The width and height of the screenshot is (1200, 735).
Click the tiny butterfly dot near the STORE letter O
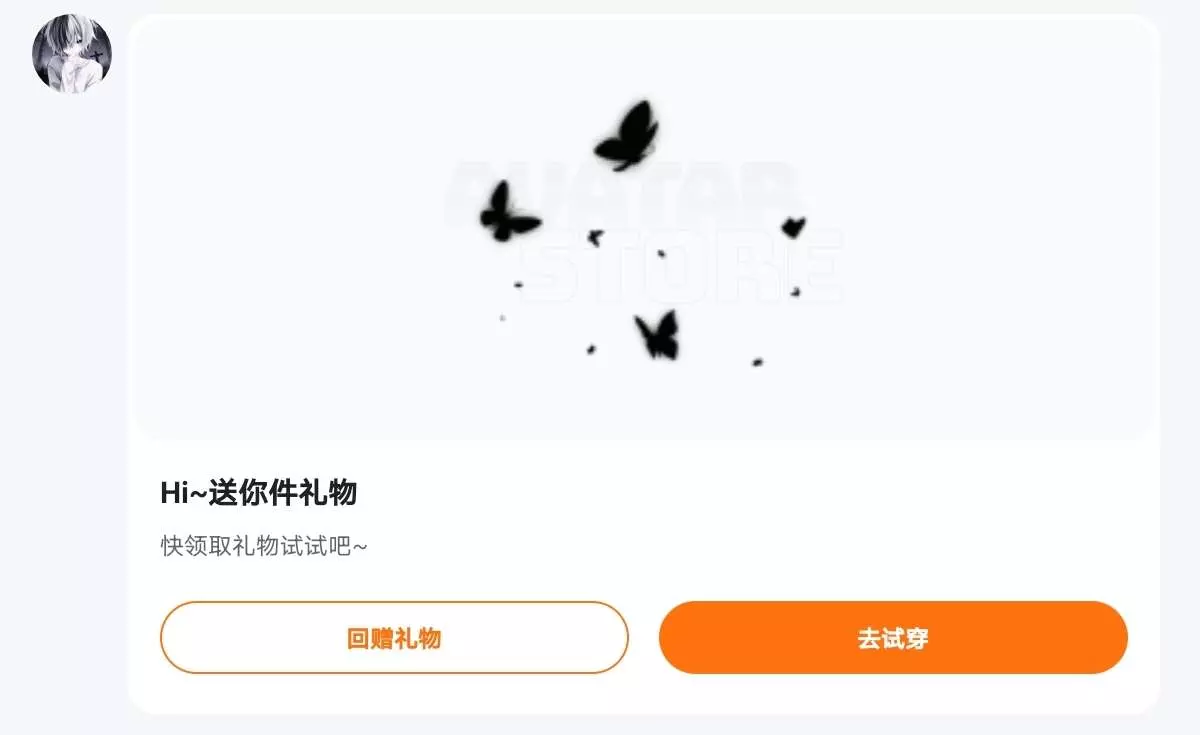click(x=661, y=254)
